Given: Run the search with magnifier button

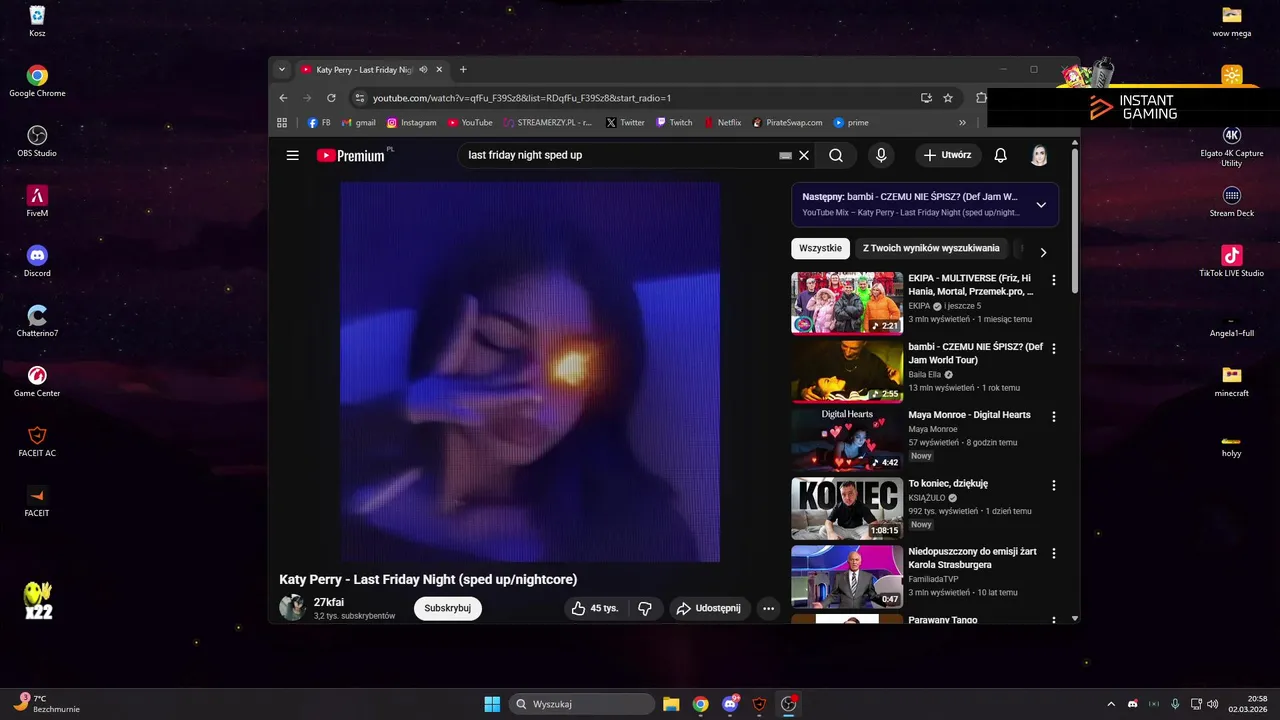Looking at the screenshot, I should [x=836, y=155].
